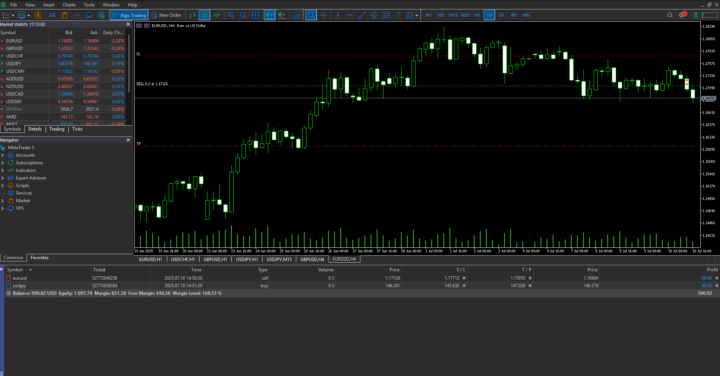Expand the Subscriptions node in Navigator
The image size is (720, 376).
(x=3, y=163)
